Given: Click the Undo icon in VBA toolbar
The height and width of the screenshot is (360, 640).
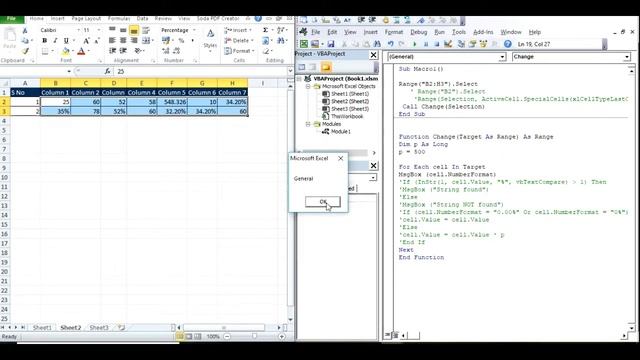Looking at the screenshot, I should [391, 44].
